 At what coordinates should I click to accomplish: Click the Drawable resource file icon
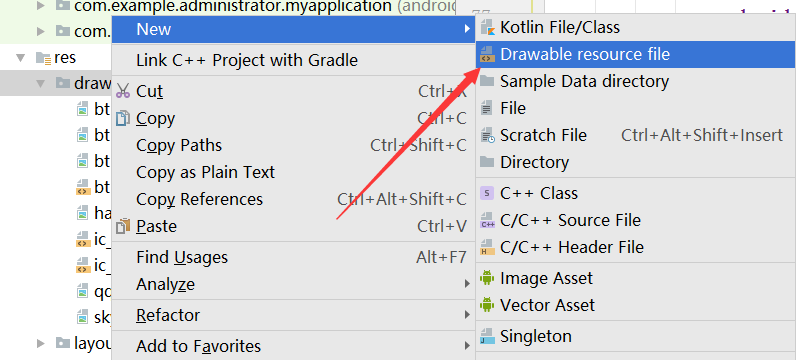pos(487,54)
